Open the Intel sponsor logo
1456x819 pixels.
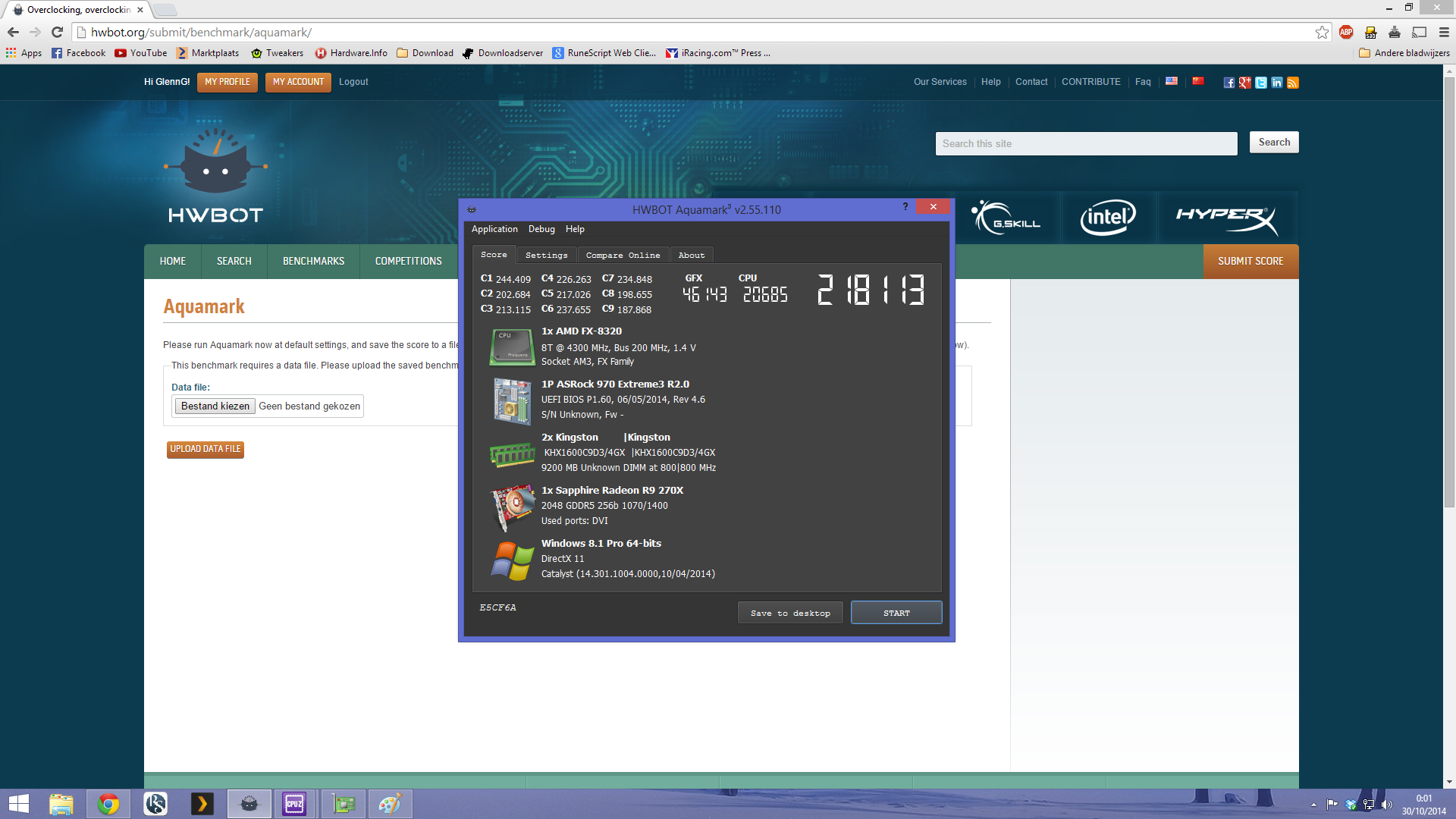pos(1108,218)
